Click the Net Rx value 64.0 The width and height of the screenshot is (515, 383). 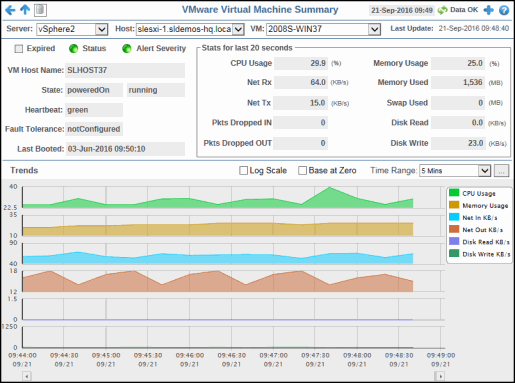point(301,82)
